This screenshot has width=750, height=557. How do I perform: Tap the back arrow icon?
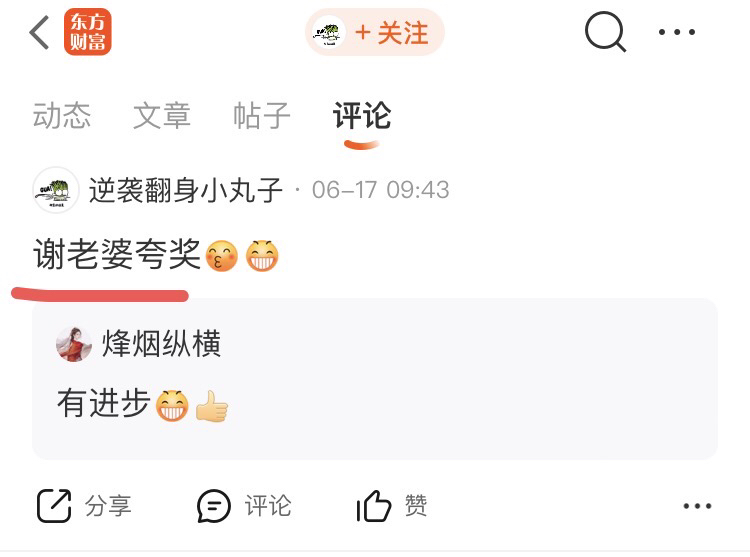click(39, 32)
